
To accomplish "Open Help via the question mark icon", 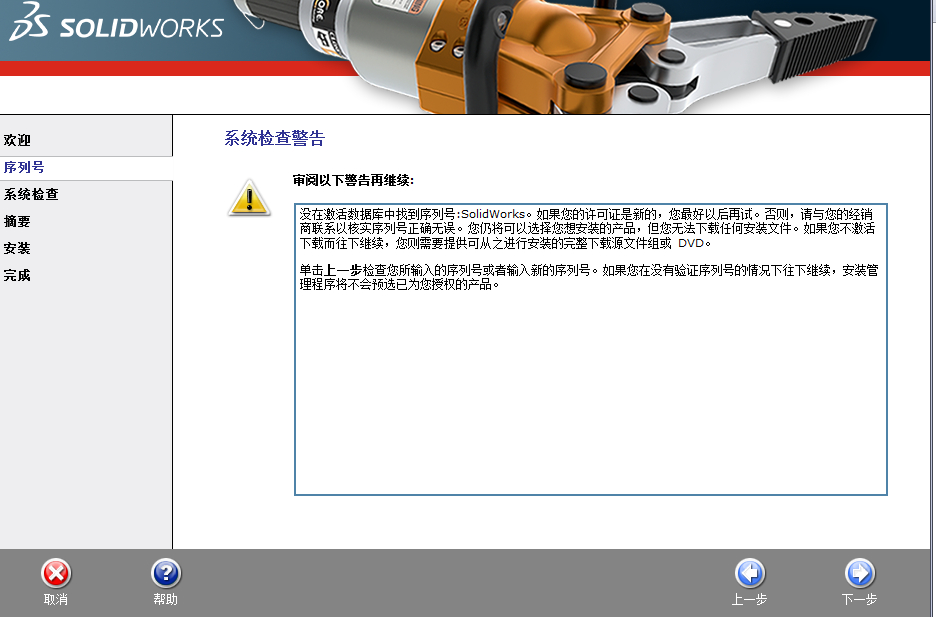I will click(x=166, y=573).
